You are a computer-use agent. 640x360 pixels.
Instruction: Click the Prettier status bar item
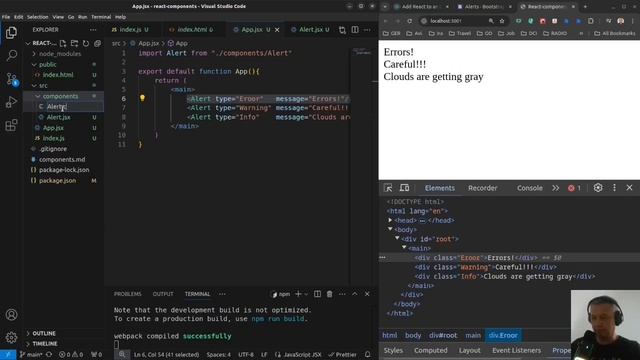(342, 355)
